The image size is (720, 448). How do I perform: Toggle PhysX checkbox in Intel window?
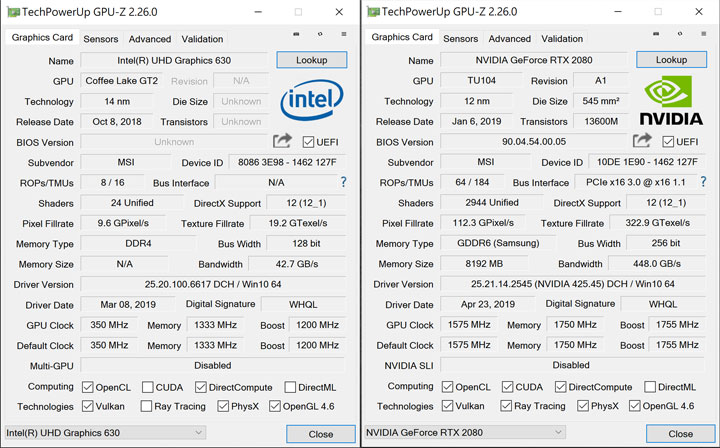[223, 406]
